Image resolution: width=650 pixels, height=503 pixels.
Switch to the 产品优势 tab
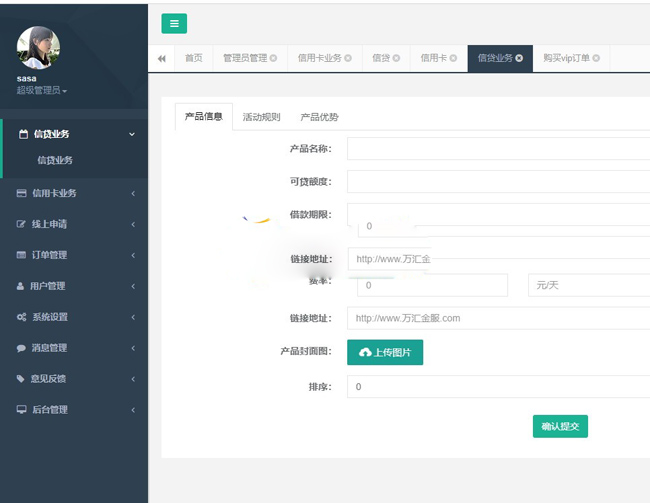pos(319,117)
